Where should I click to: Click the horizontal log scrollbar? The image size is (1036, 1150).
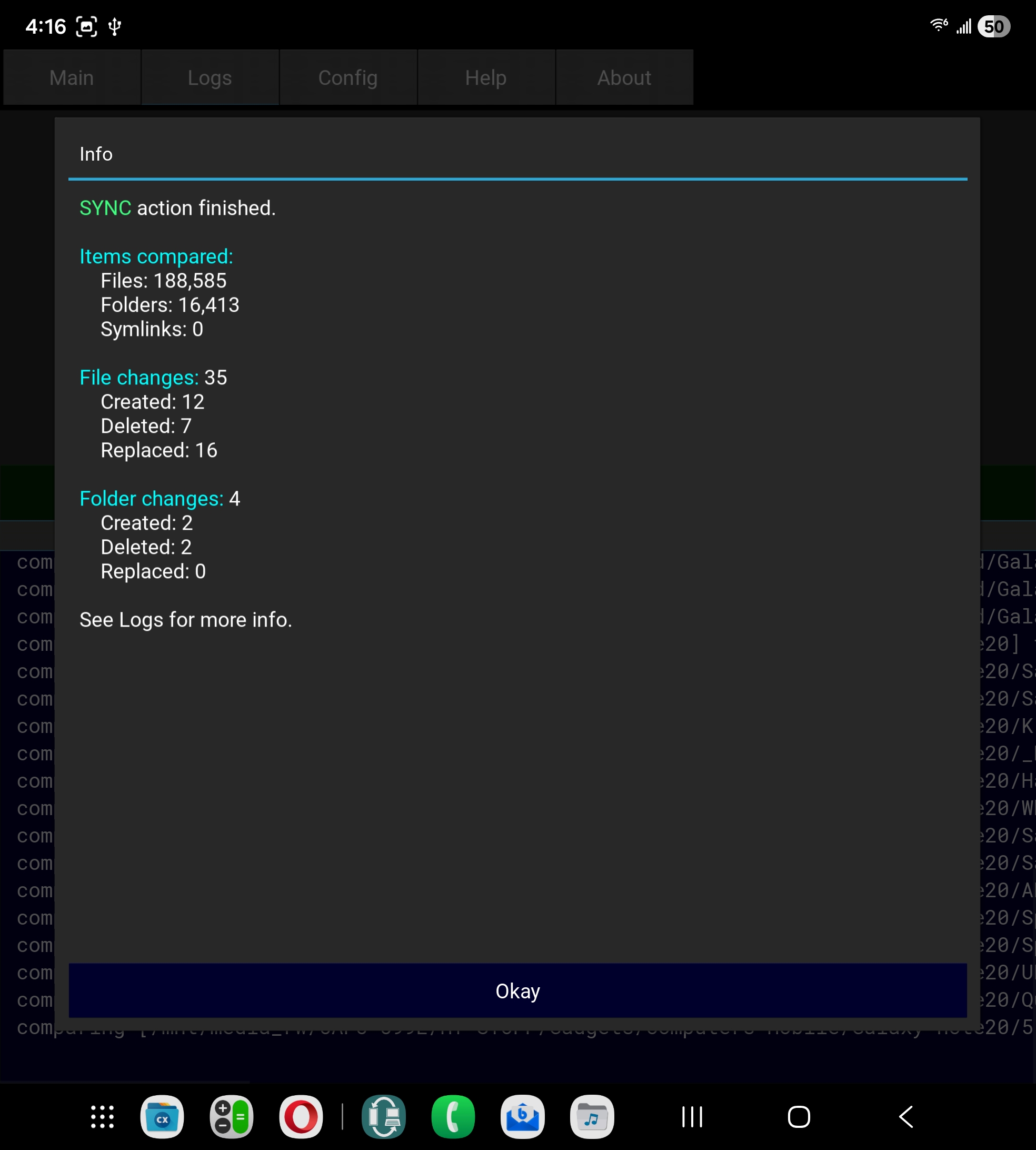pyautogui.click(x=125, y=1082)
